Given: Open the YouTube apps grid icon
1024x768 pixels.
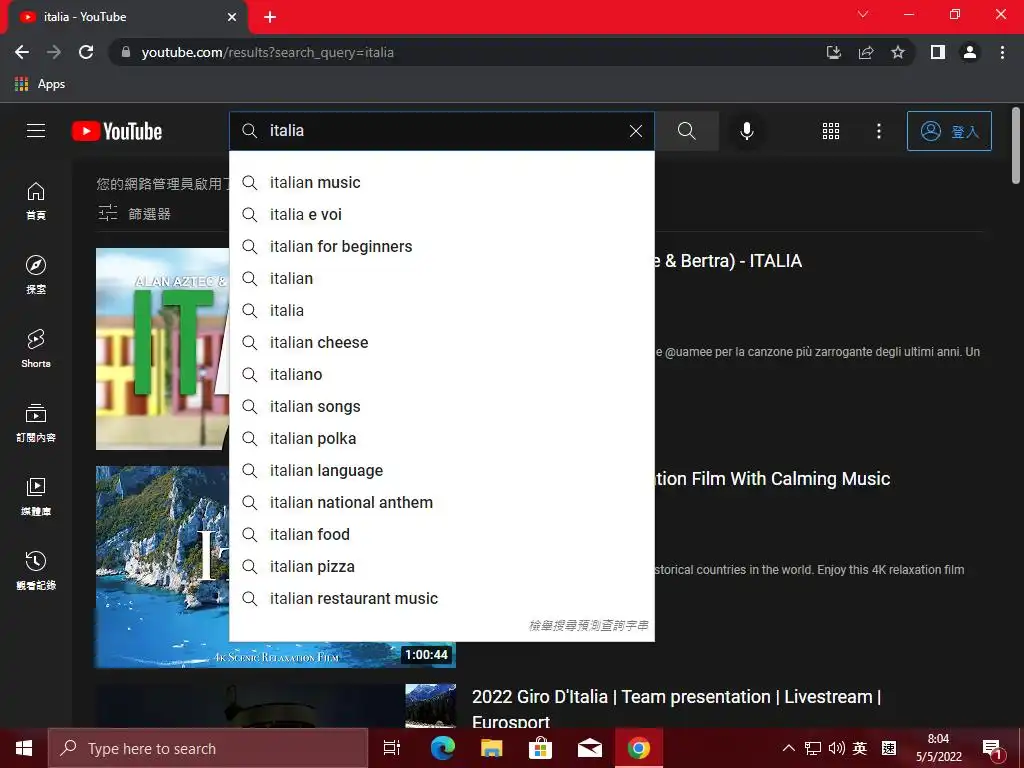Looking at the screenshot, I should click(831, 131).
